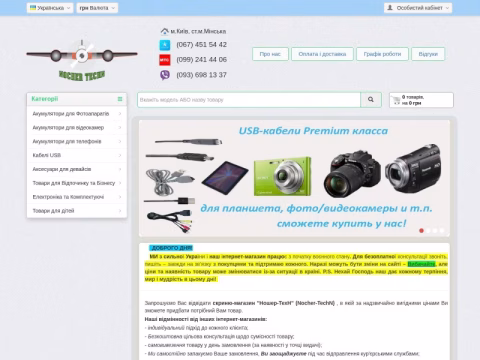Open the грн Валюта currency dropdown

point(97,8)
